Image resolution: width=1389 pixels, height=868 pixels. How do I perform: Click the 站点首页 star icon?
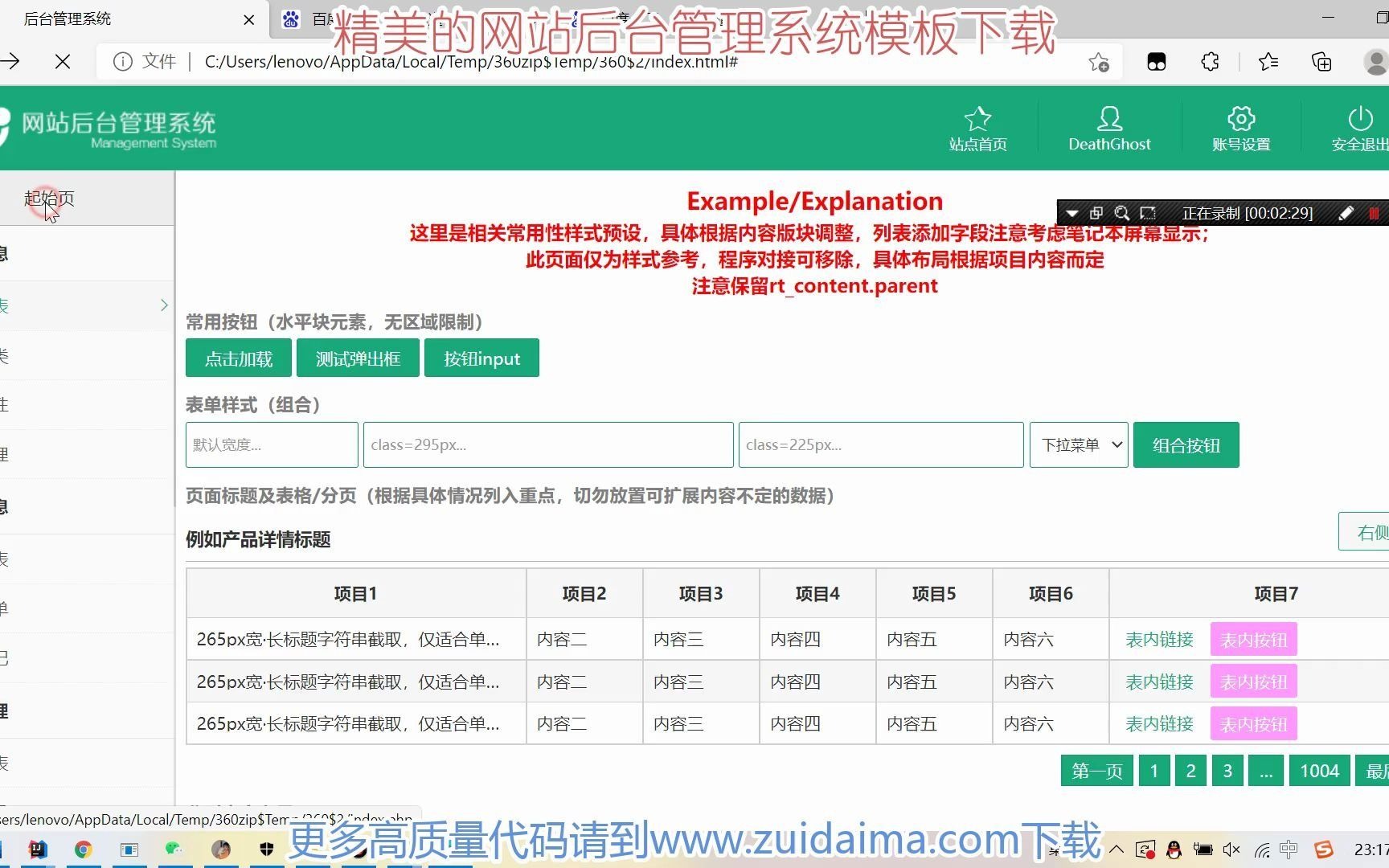coord(977,117)
